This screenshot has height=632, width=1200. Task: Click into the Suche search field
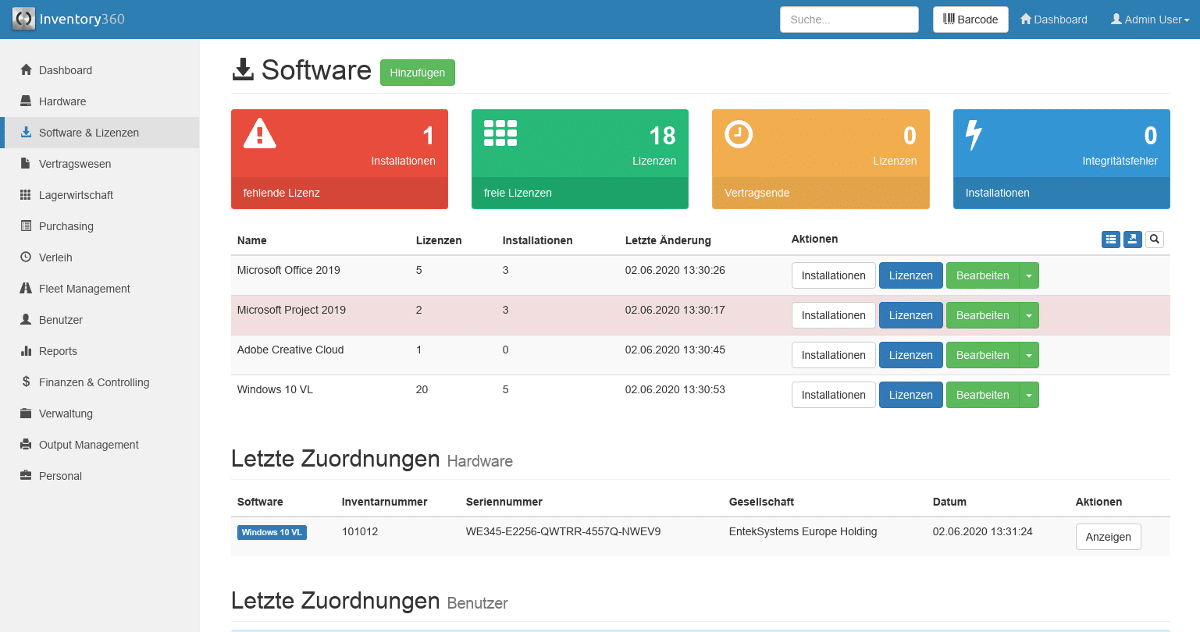[x=848, y=20]
